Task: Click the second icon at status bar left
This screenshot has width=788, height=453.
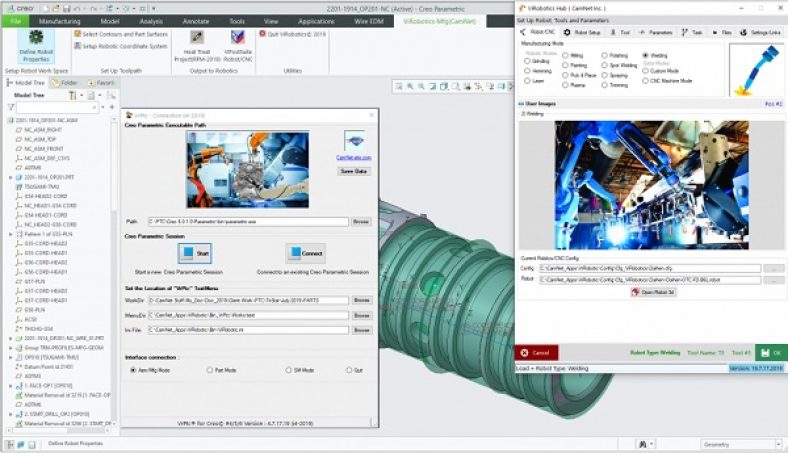Action: tap(21, 444)
